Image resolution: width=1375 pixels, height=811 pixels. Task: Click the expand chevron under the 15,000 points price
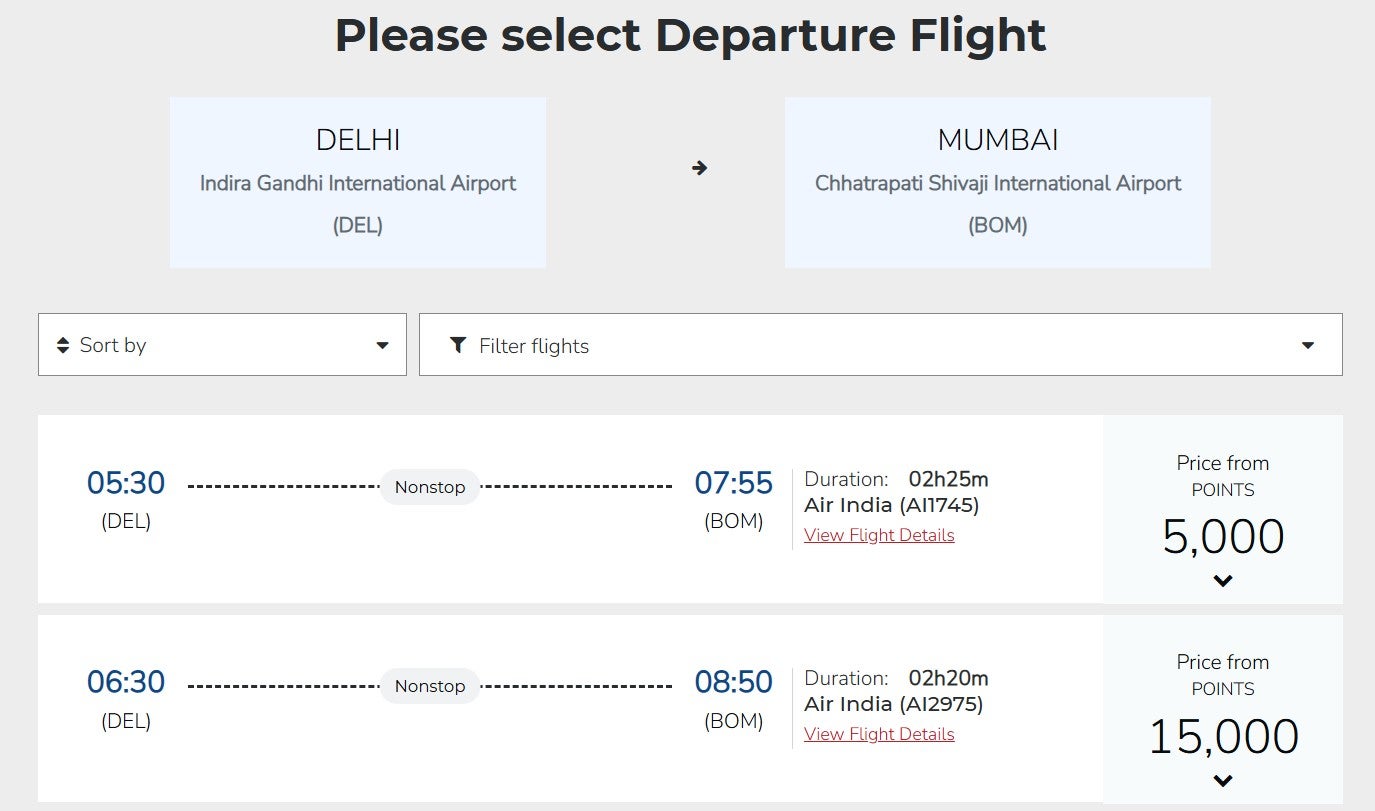pos(1222,779)
